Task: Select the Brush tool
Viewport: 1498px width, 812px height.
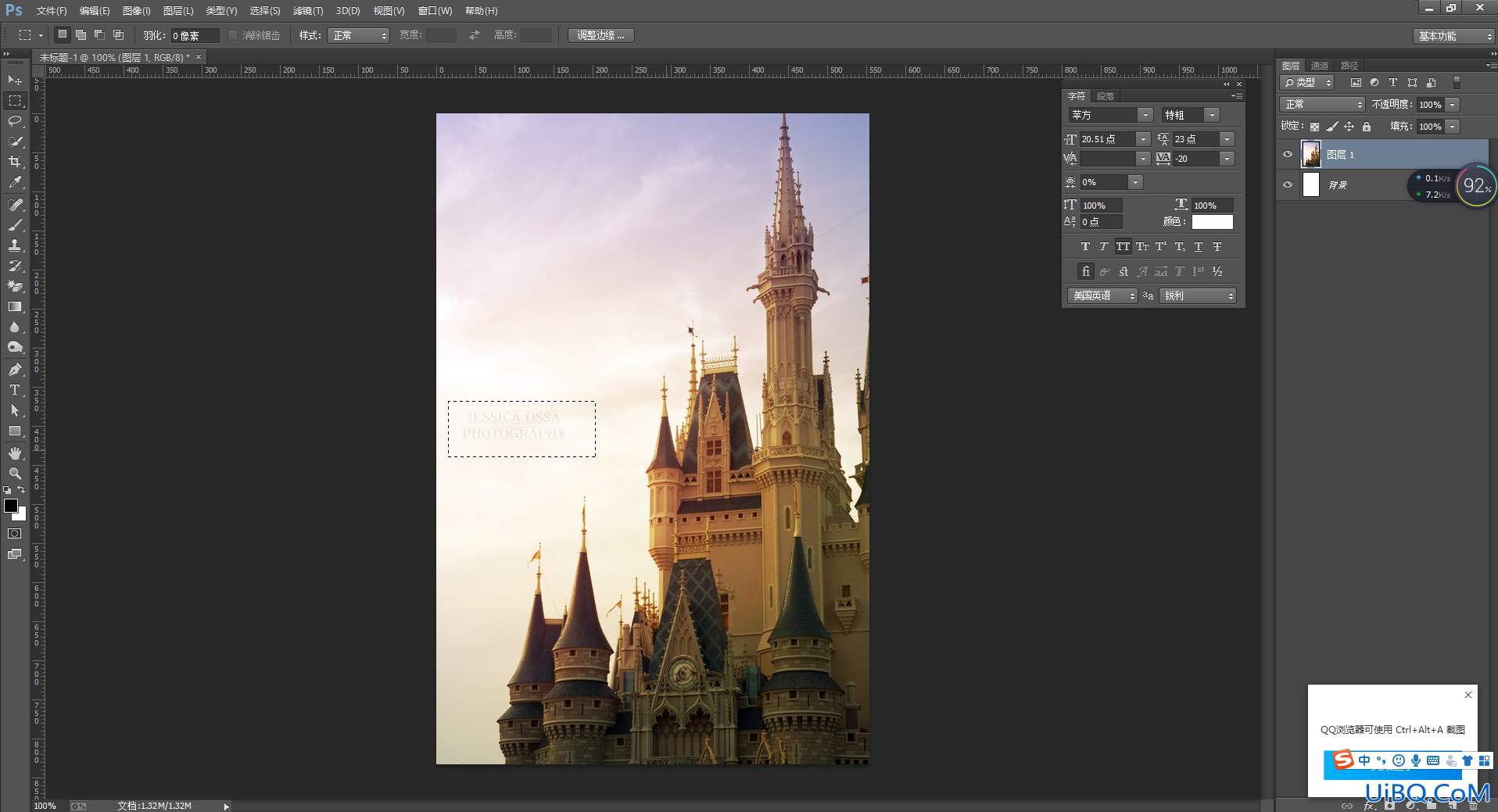Action: [x=15, y=225]
